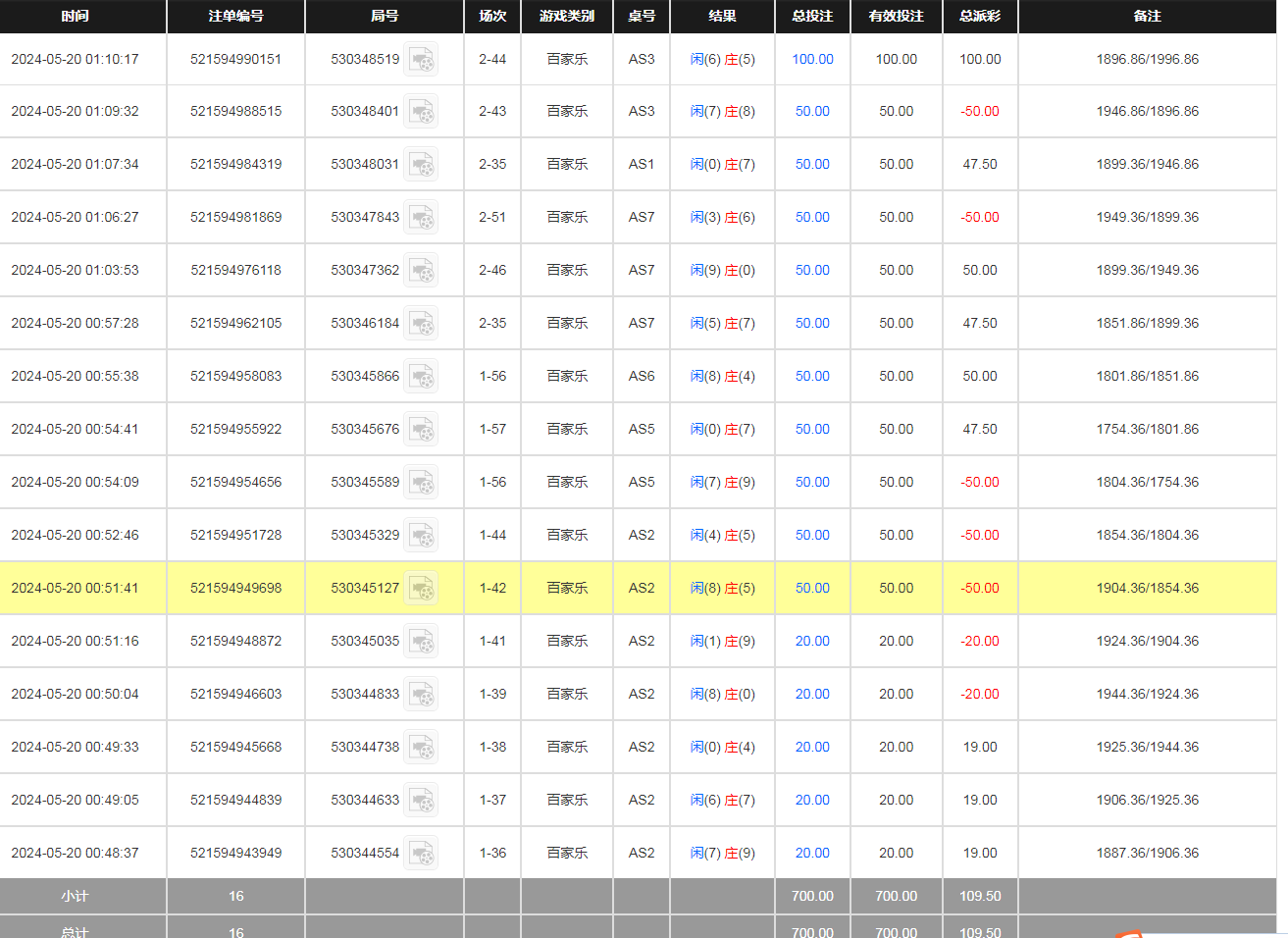Open video replay icon for round 530346184
Viewport: 1288px width, 938px height.
422,324
